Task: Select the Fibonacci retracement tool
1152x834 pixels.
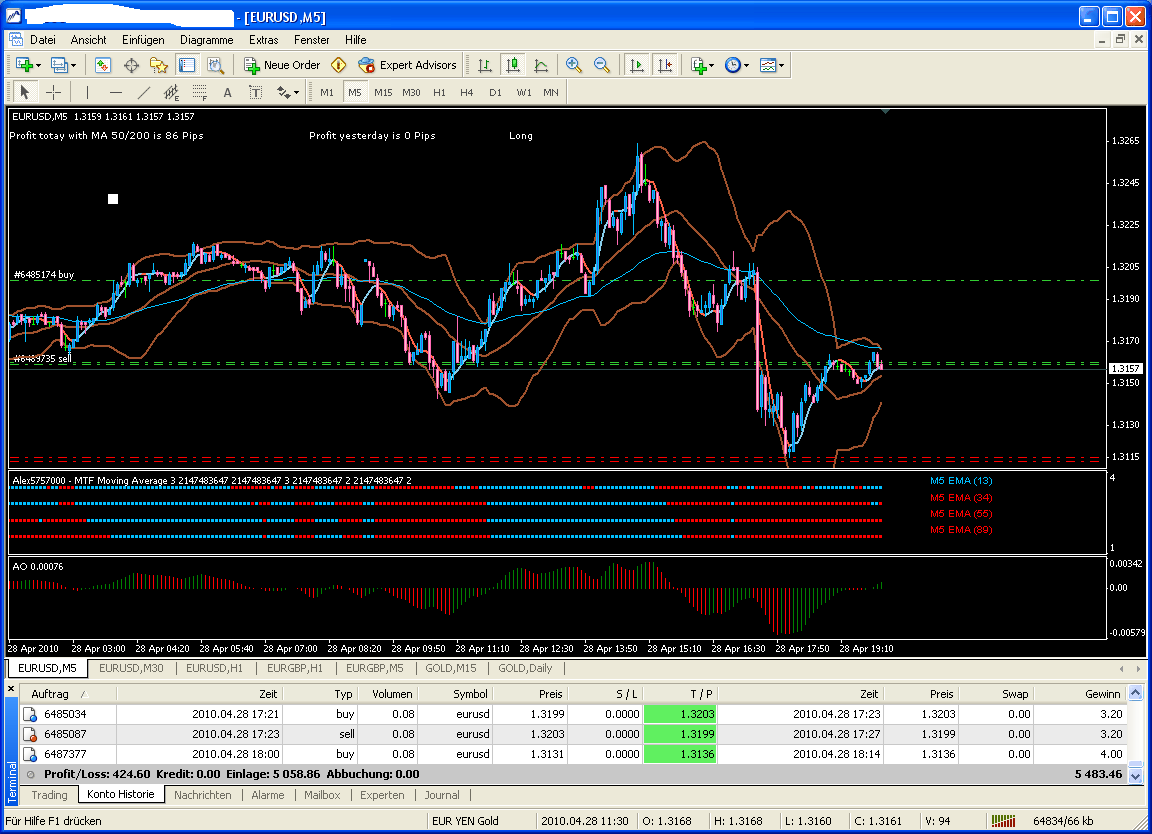Action: click(x=199, y=93)
